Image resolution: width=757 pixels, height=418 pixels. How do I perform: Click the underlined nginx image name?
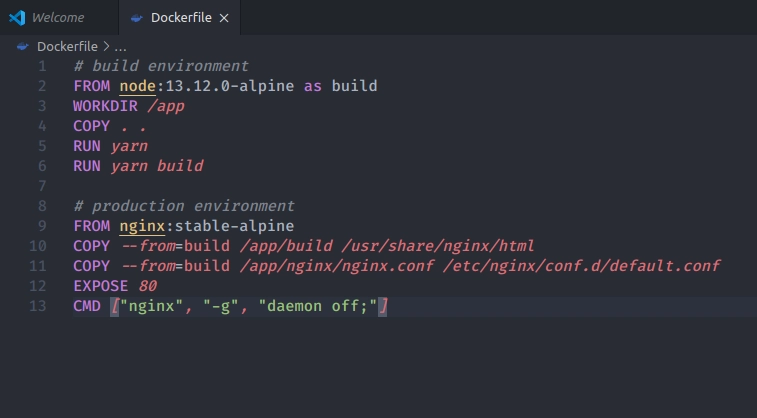point(142,226)
